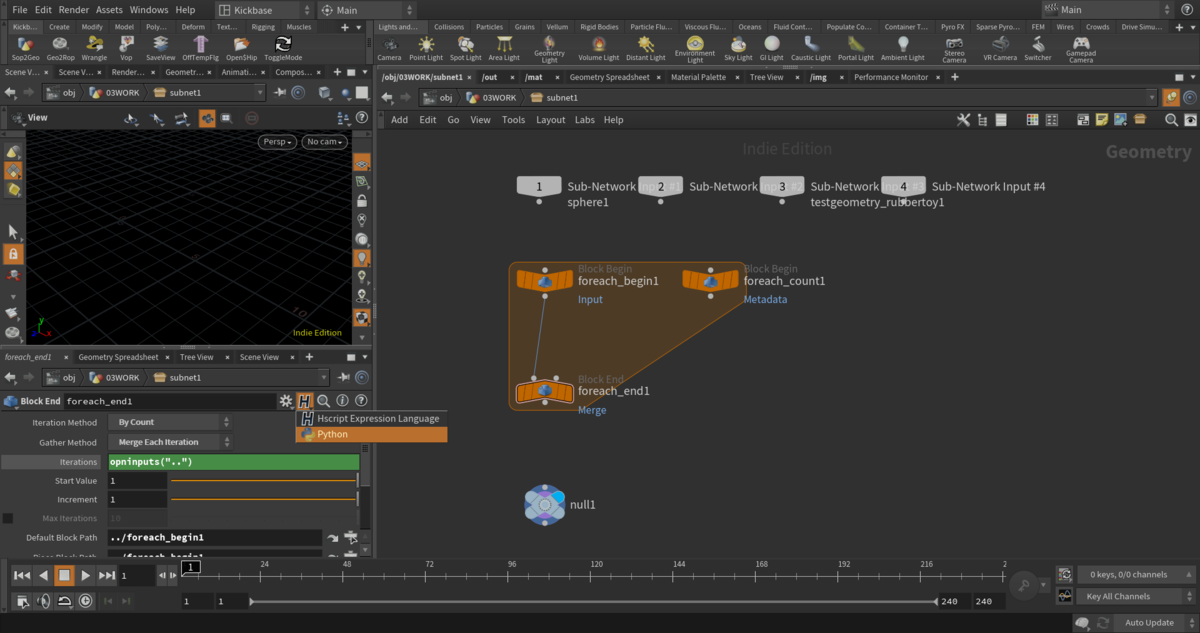Screen dimensions: 1200x633
Task: Switch to the Material Palette tab
Action: [699, 77]
